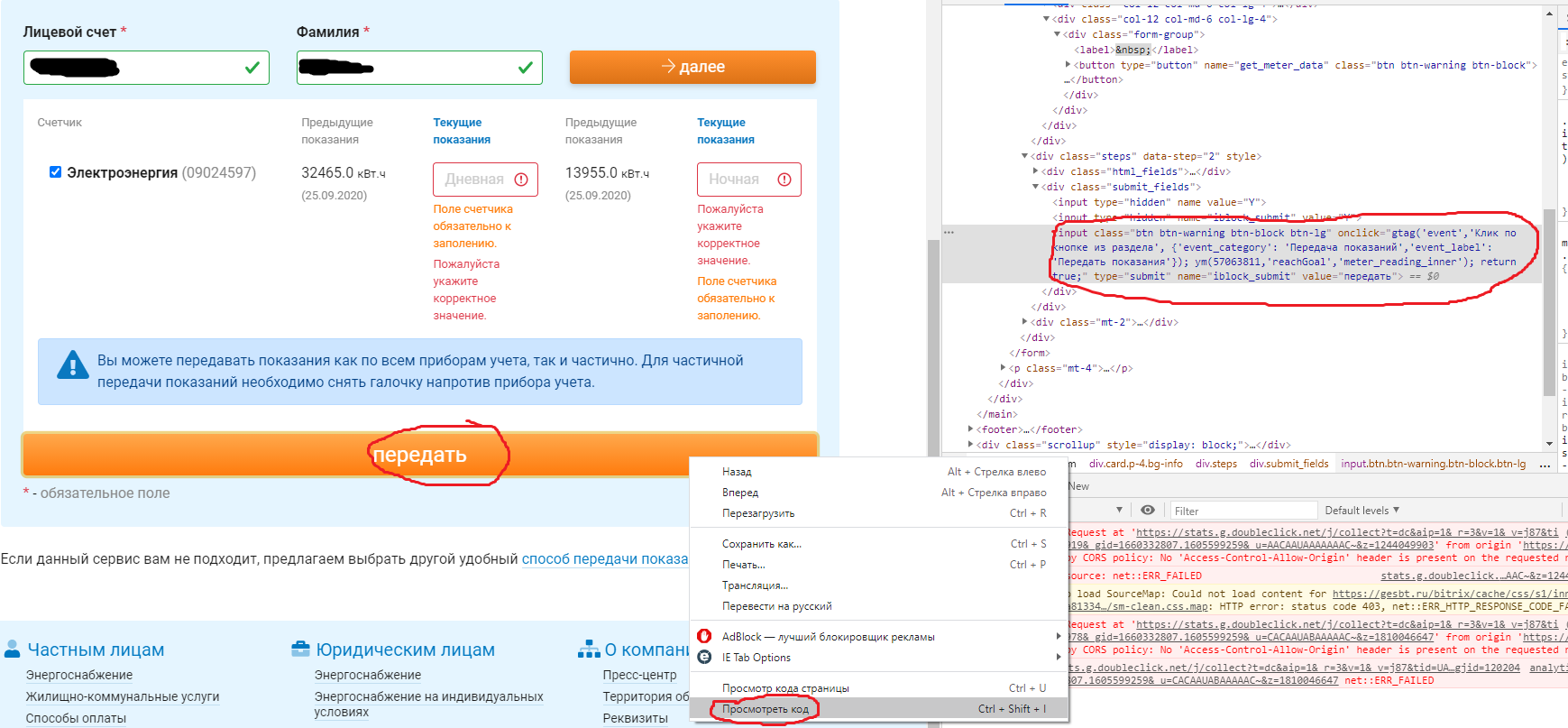Click the Электроэнергия meter checkbox
Screen dimensions: 1568x728
55,172
